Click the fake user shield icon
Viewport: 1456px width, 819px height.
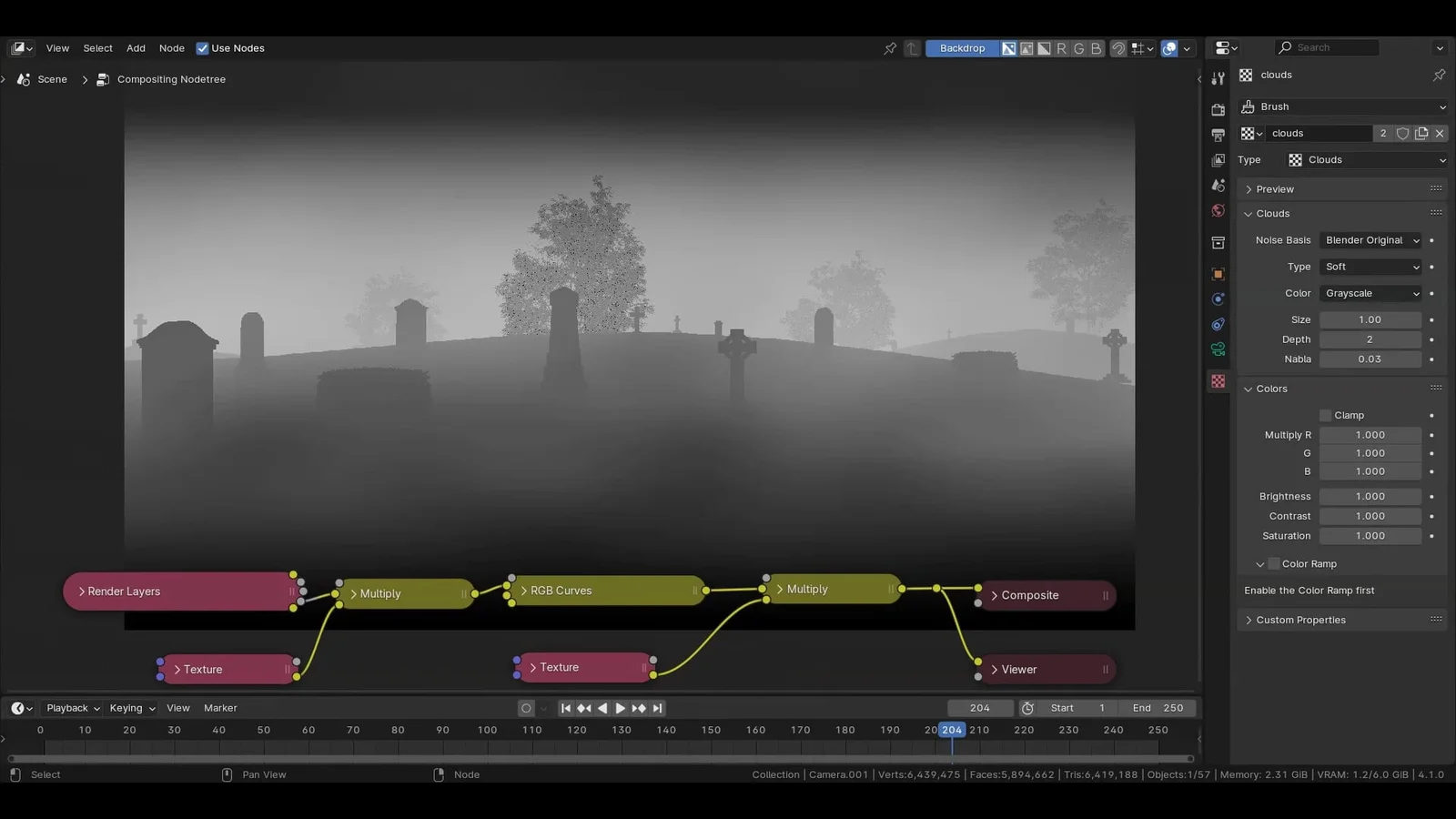1402,134
